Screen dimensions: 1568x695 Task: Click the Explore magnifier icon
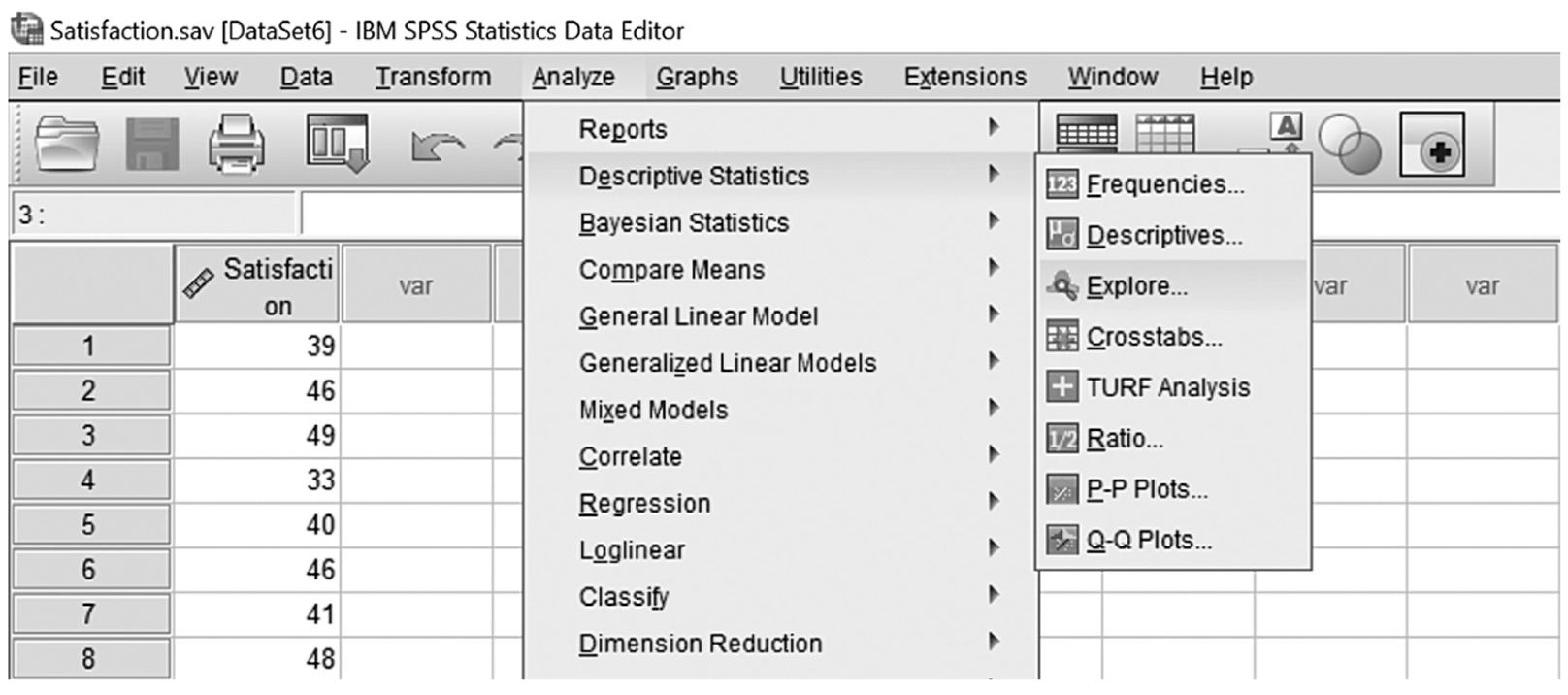tap(1062, 285)
